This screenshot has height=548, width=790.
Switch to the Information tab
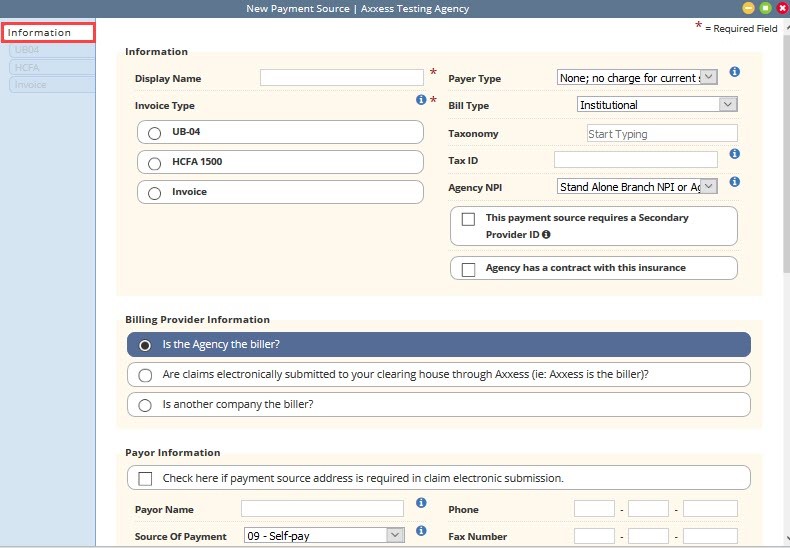pos(48,32)
